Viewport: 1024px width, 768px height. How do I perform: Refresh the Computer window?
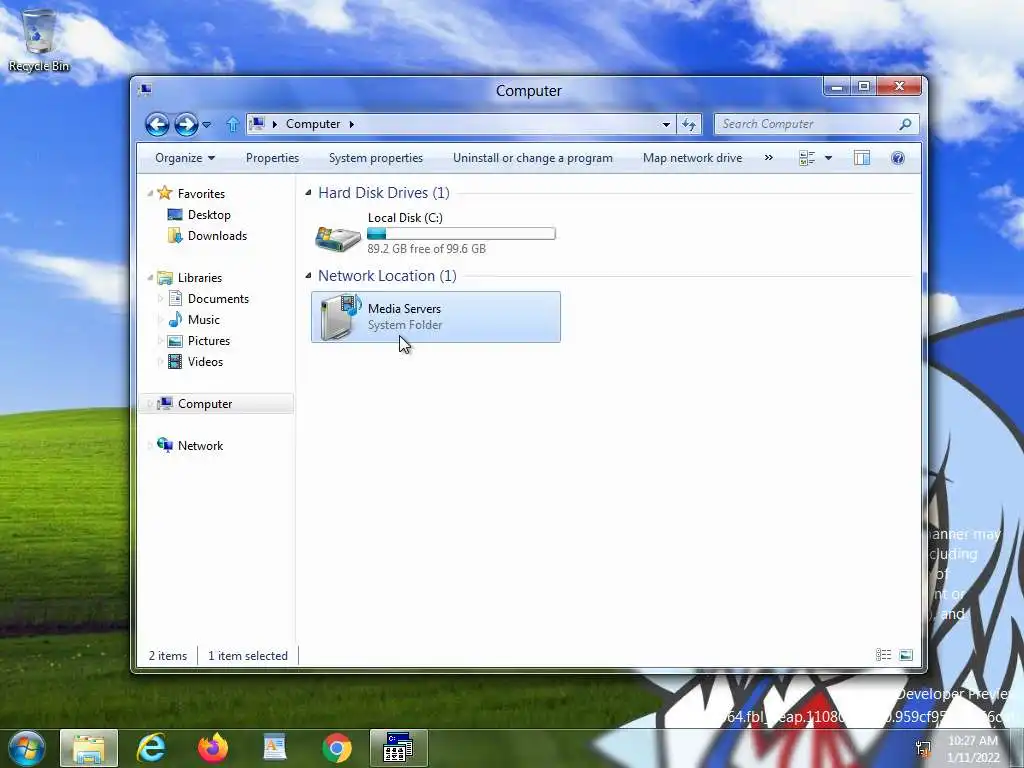coord(689,124)
